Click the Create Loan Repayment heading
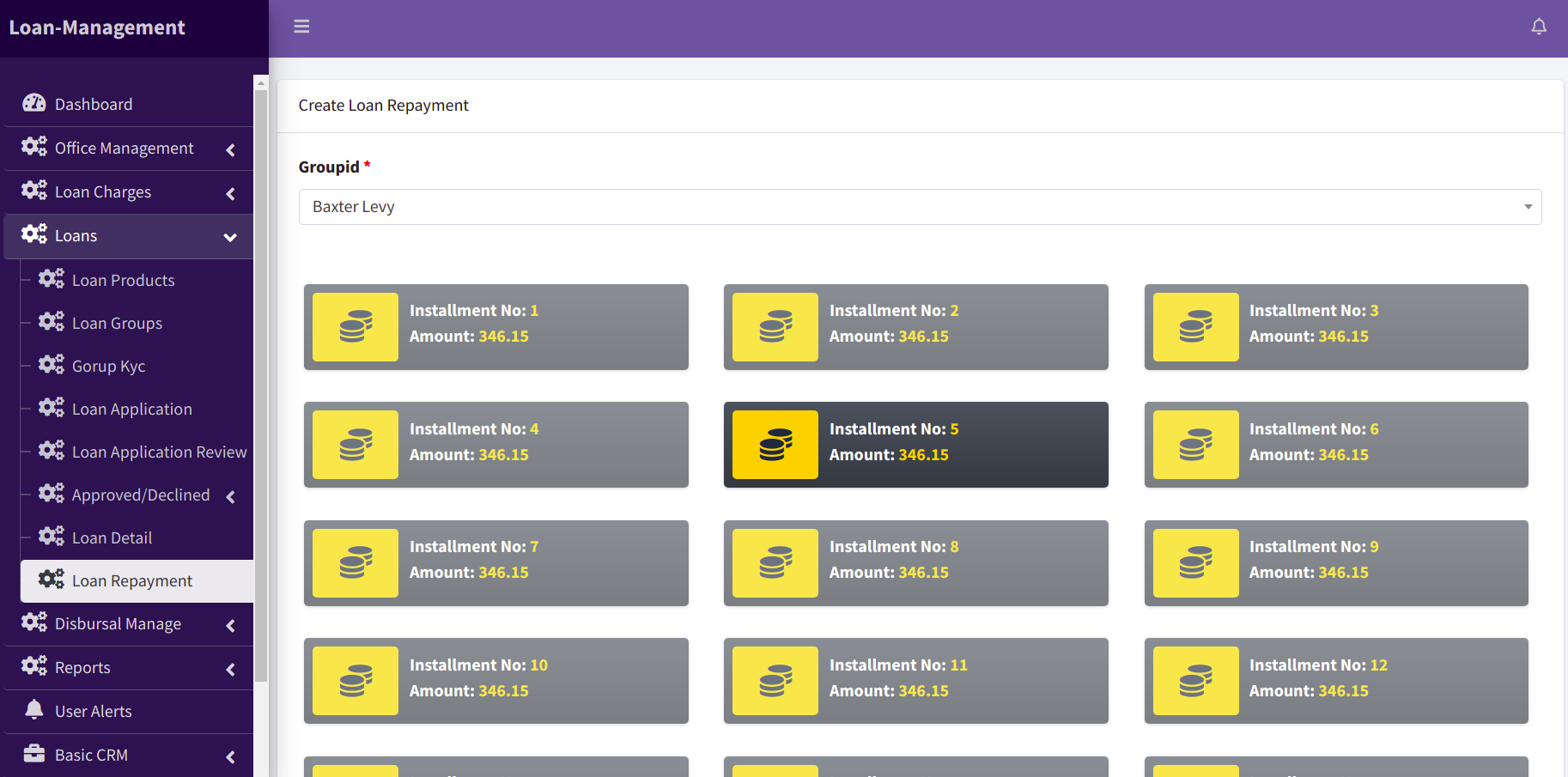Viewport: 1568px width, 777px height. coord(384,106)
